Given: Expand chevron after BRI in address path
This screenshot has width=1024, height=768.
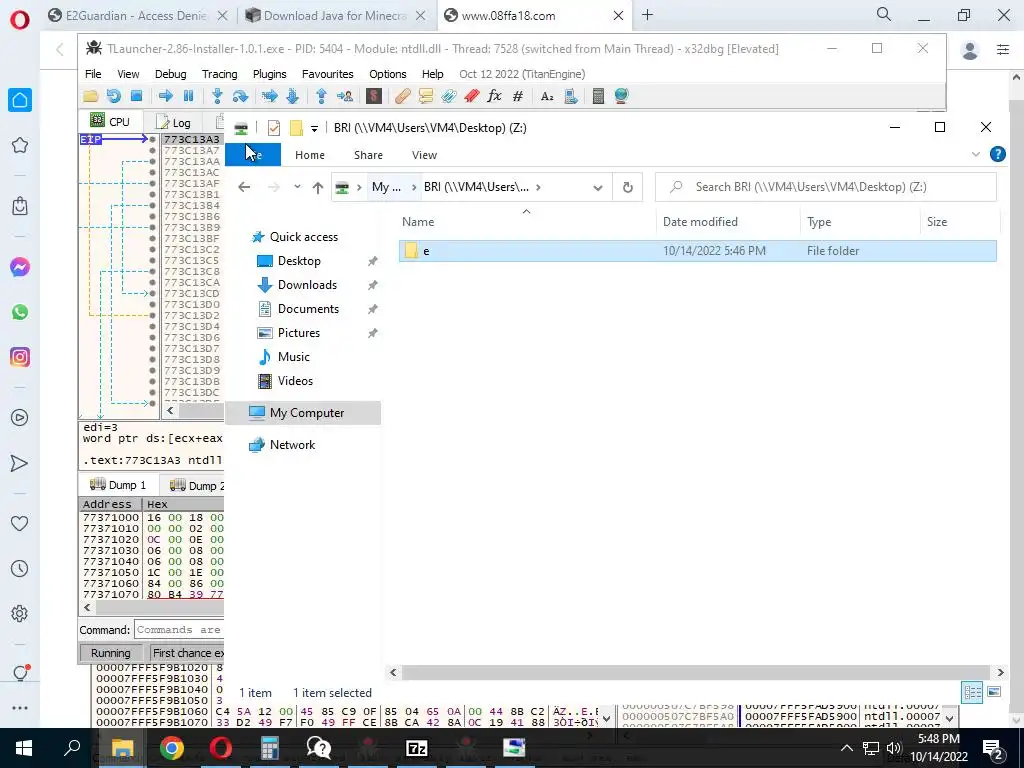Looking at the screenshot, I should pos(538,187).
